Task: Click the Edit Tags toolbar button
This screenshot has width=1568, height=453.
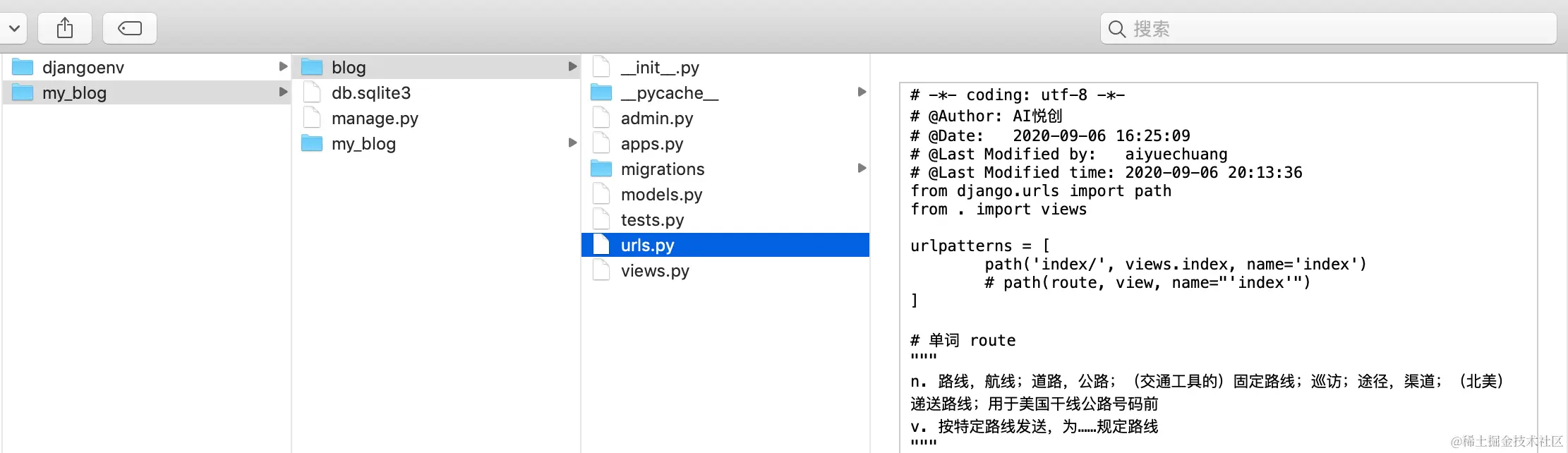Action: click(x=130, y=28)
